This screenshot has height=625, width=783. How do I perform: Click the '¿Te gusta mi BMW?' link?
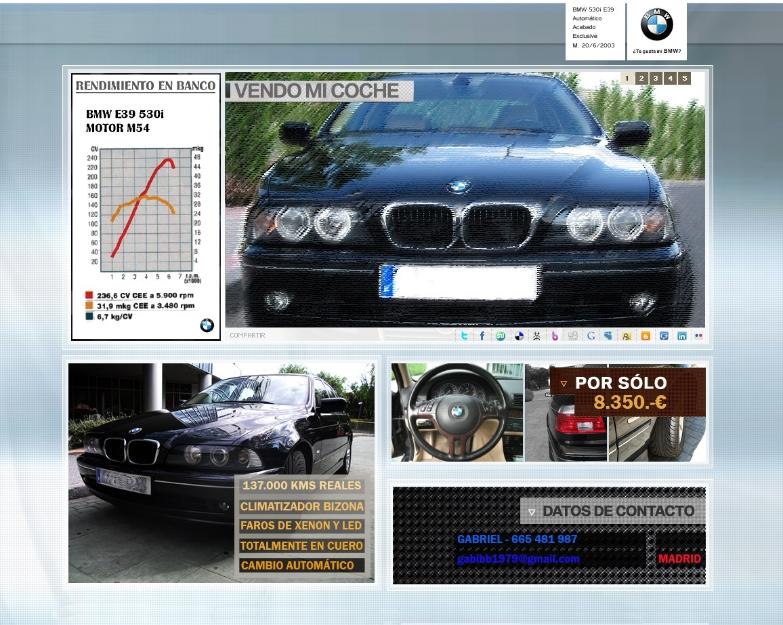(657, 51)
